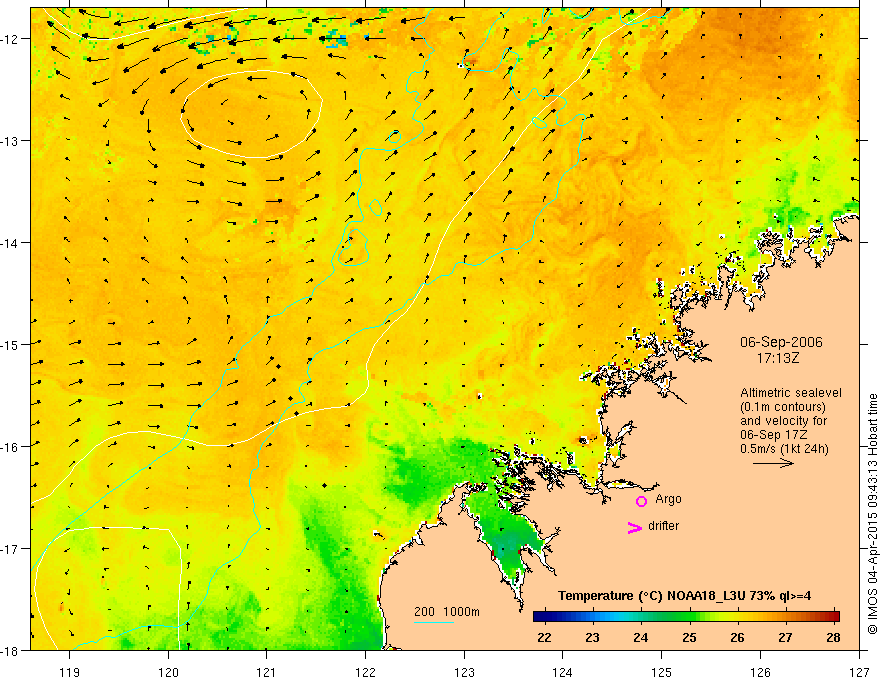Click the Temperature NOAA18_L3U colorbar title
The height and width of the screenshot is (680, 880).
(x=684, y=596)
